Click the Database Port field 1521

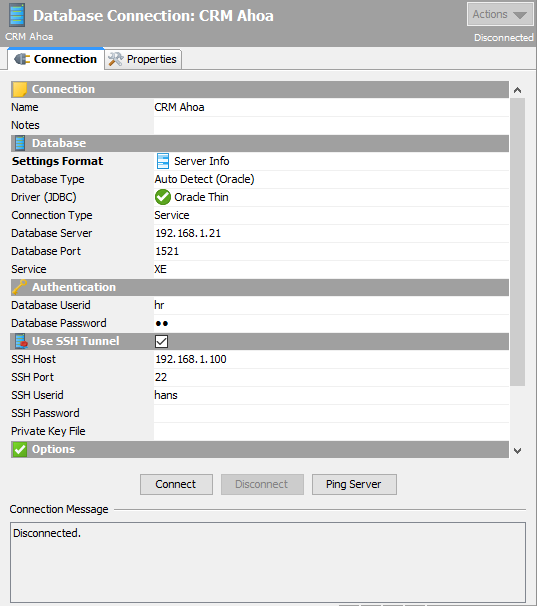coord(331,251)
